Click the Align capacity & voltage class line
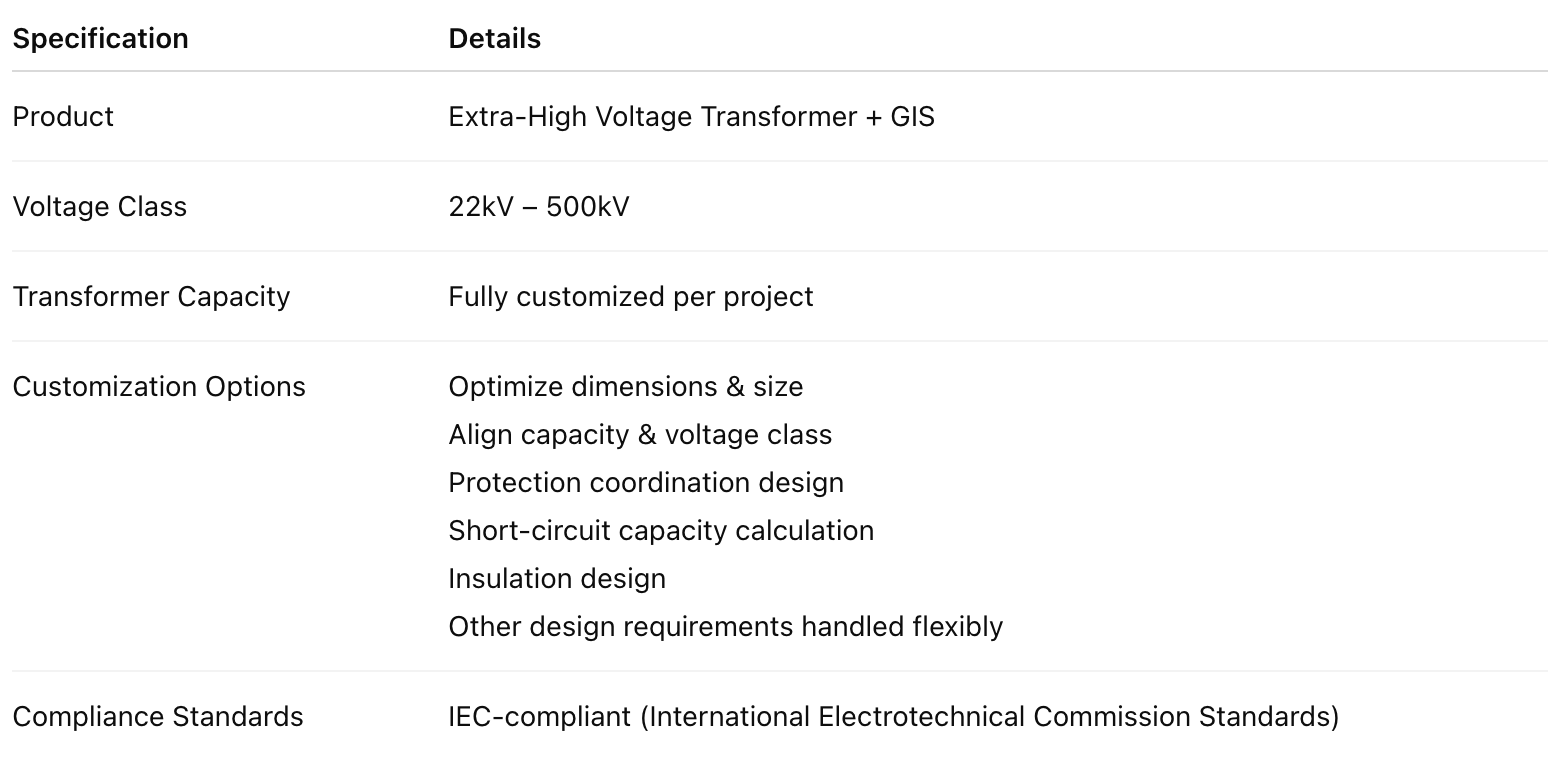The height and width of the screenshot is (770, 1552). (x=640, y=435)
